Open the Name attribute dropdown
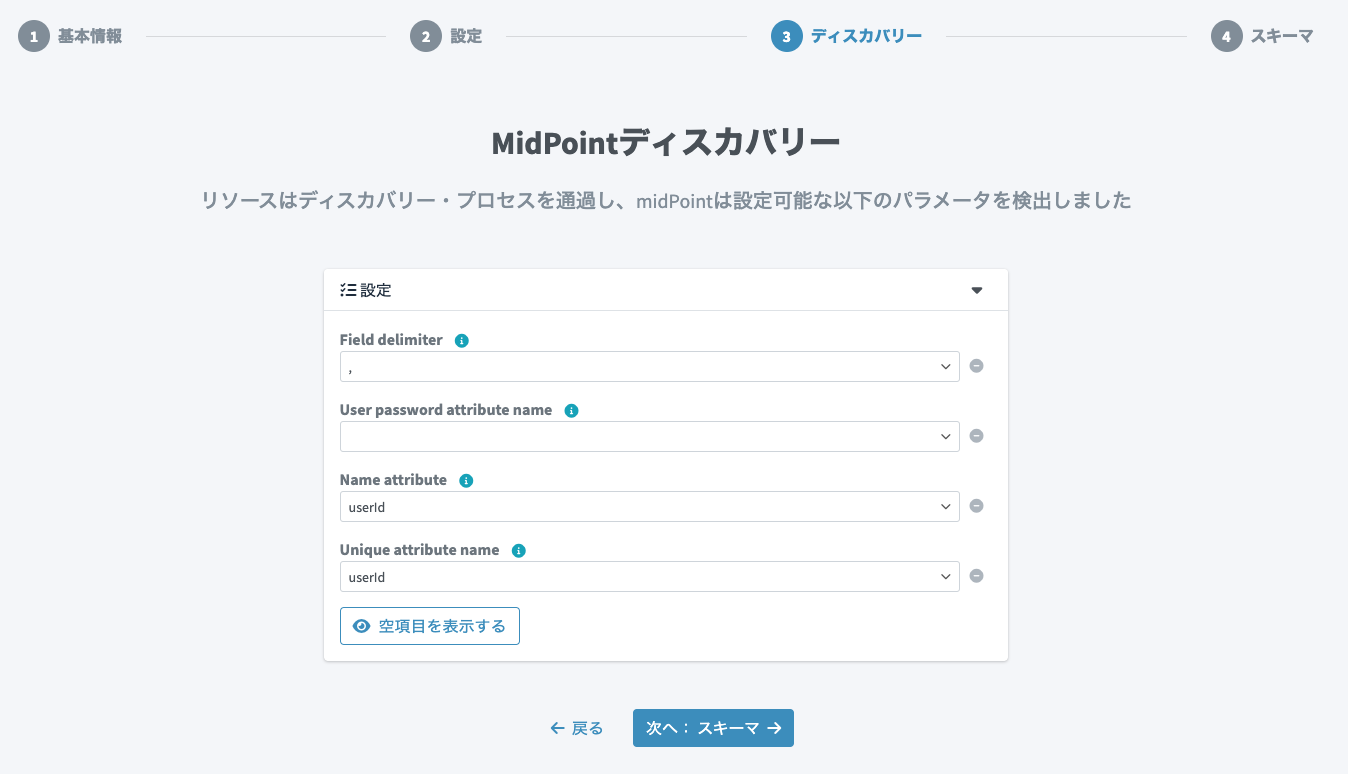The height and width of the screenshot is (774, 1348). (x=650, y=506)
